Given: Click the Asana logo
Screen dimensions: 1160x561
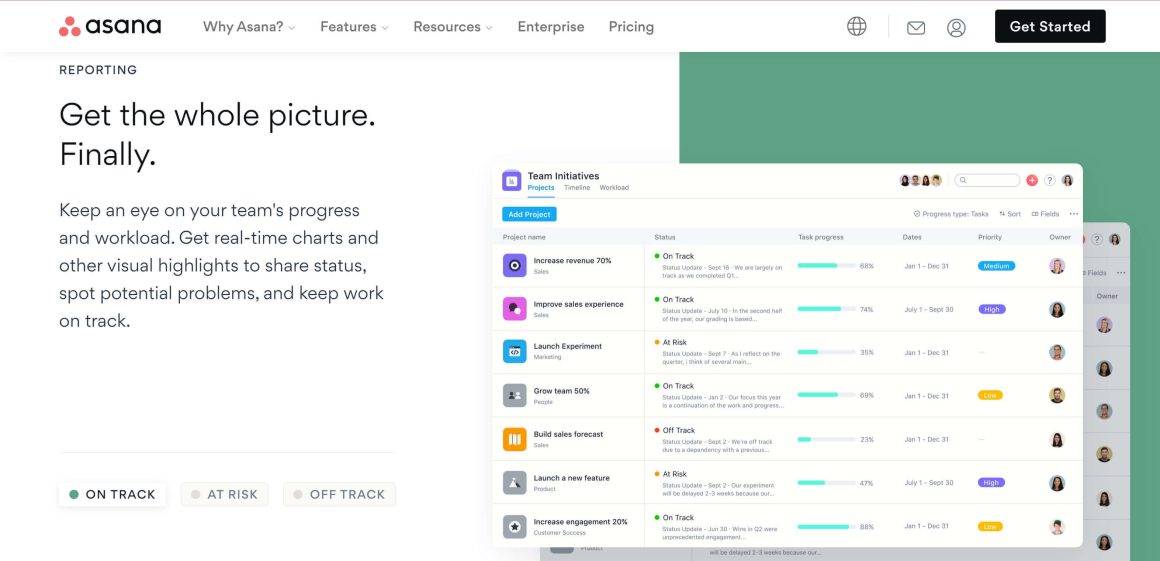Looking at the screenshot, I should [110, 26].
